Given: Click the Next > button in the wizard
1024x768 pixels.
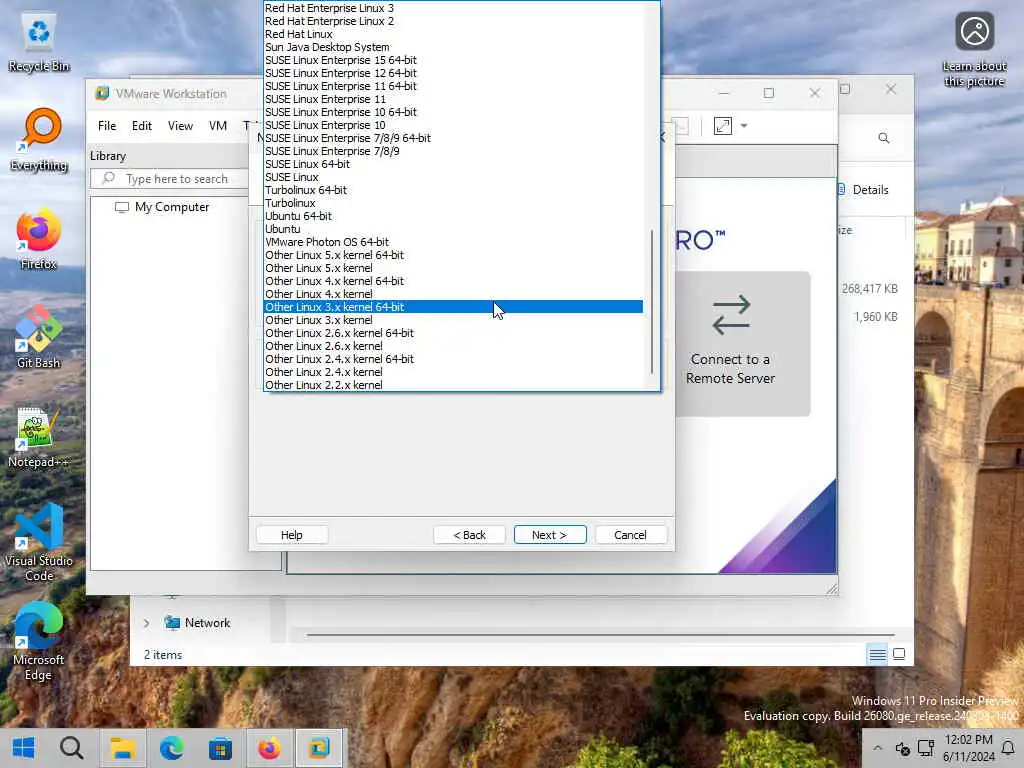Looking at the screenshot, I should pyautogui.click(x=550, y=535).
